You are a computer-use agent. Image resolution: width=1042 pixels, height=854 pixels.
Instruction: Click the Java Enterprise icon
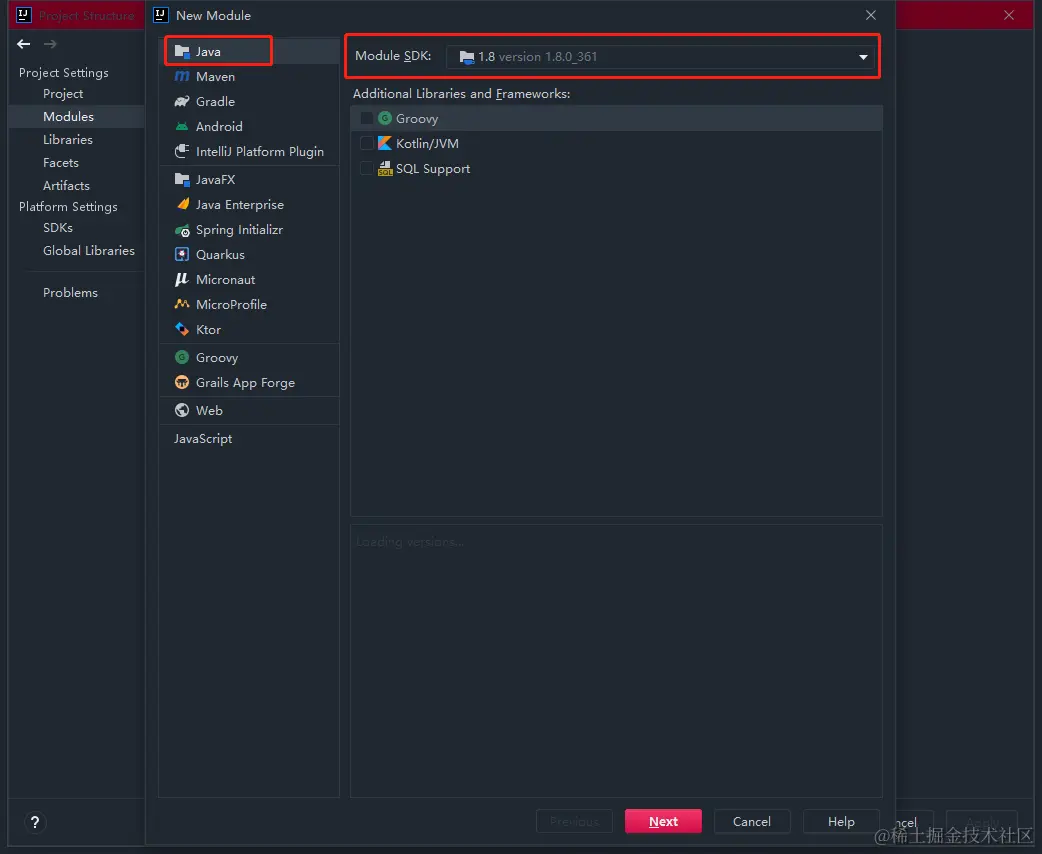pos(181,204)
